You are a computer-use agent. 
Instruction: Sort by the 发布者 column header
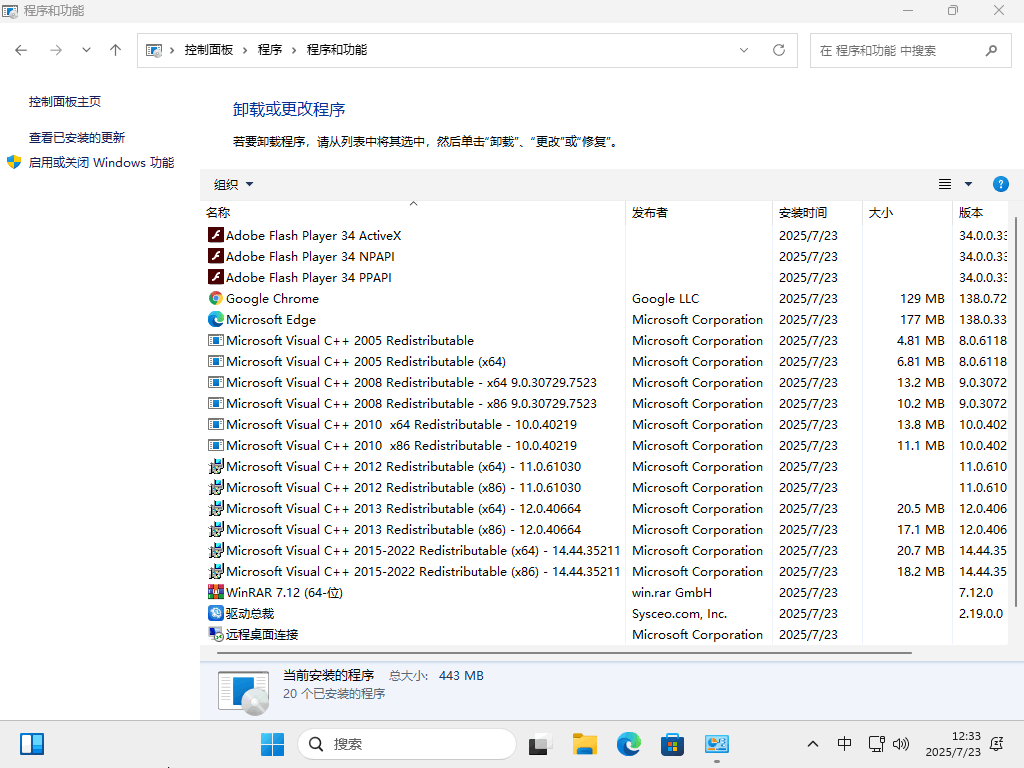click(x=699, y=212)
